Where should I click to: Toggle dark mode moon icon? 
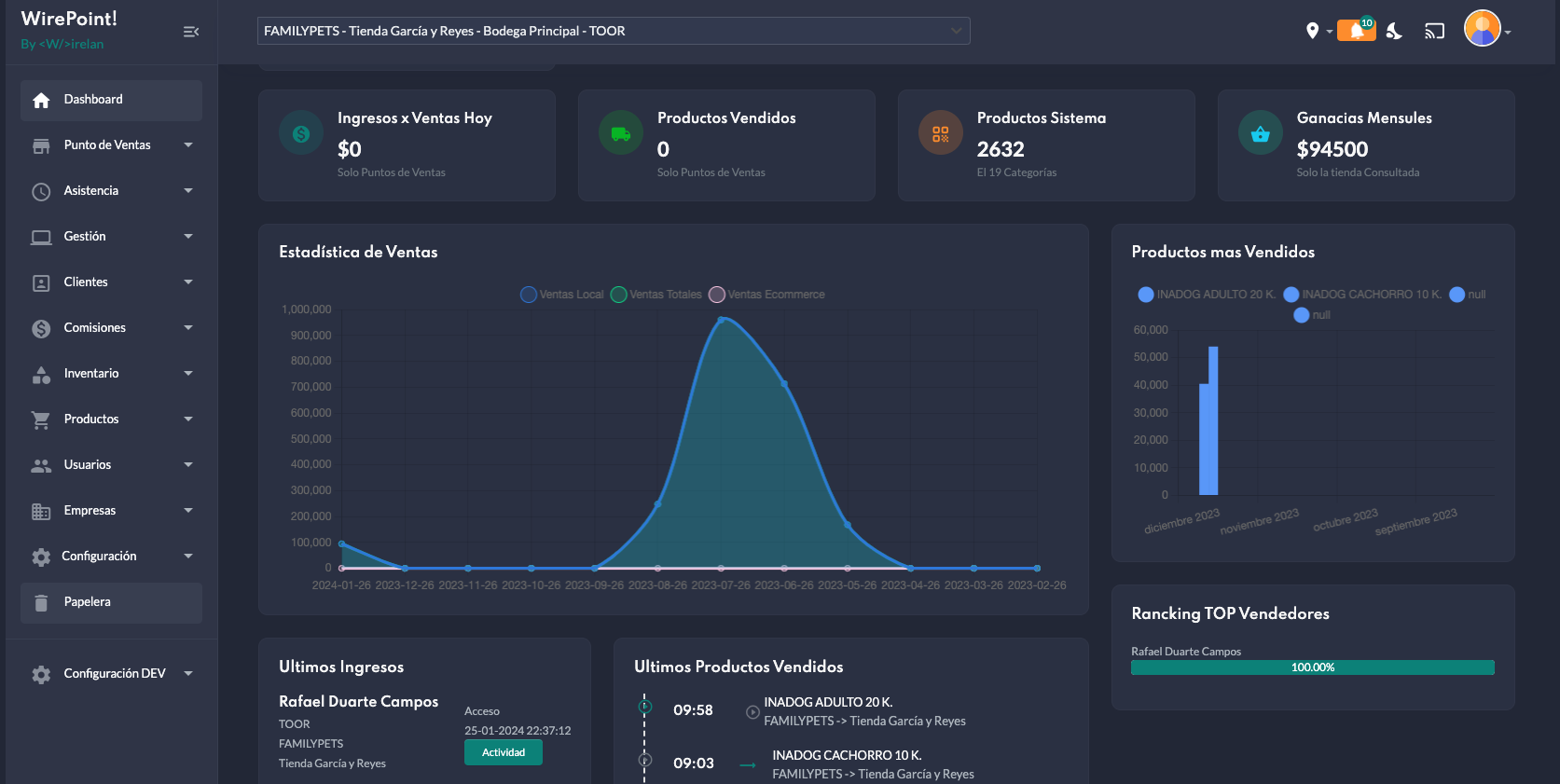point(1394,32)
